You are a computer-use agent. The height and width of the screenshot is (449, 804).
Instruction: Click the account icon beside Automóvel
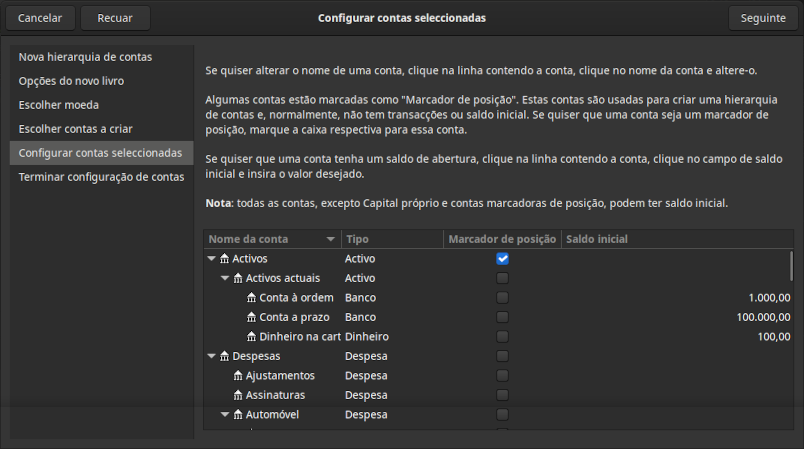pyautogui.click(x=238, y=415)
